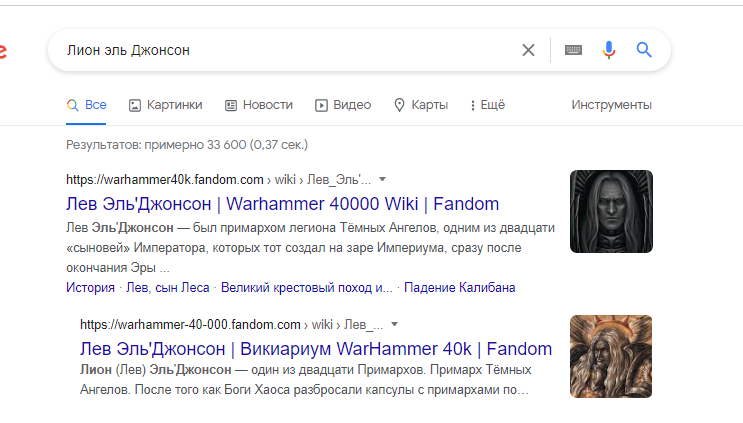Open Лев Эль'Джонсон Warhammer 40000 Wiki result
Image resolution: width=743 pixels, height=423 pixels.
pos(282,204)
